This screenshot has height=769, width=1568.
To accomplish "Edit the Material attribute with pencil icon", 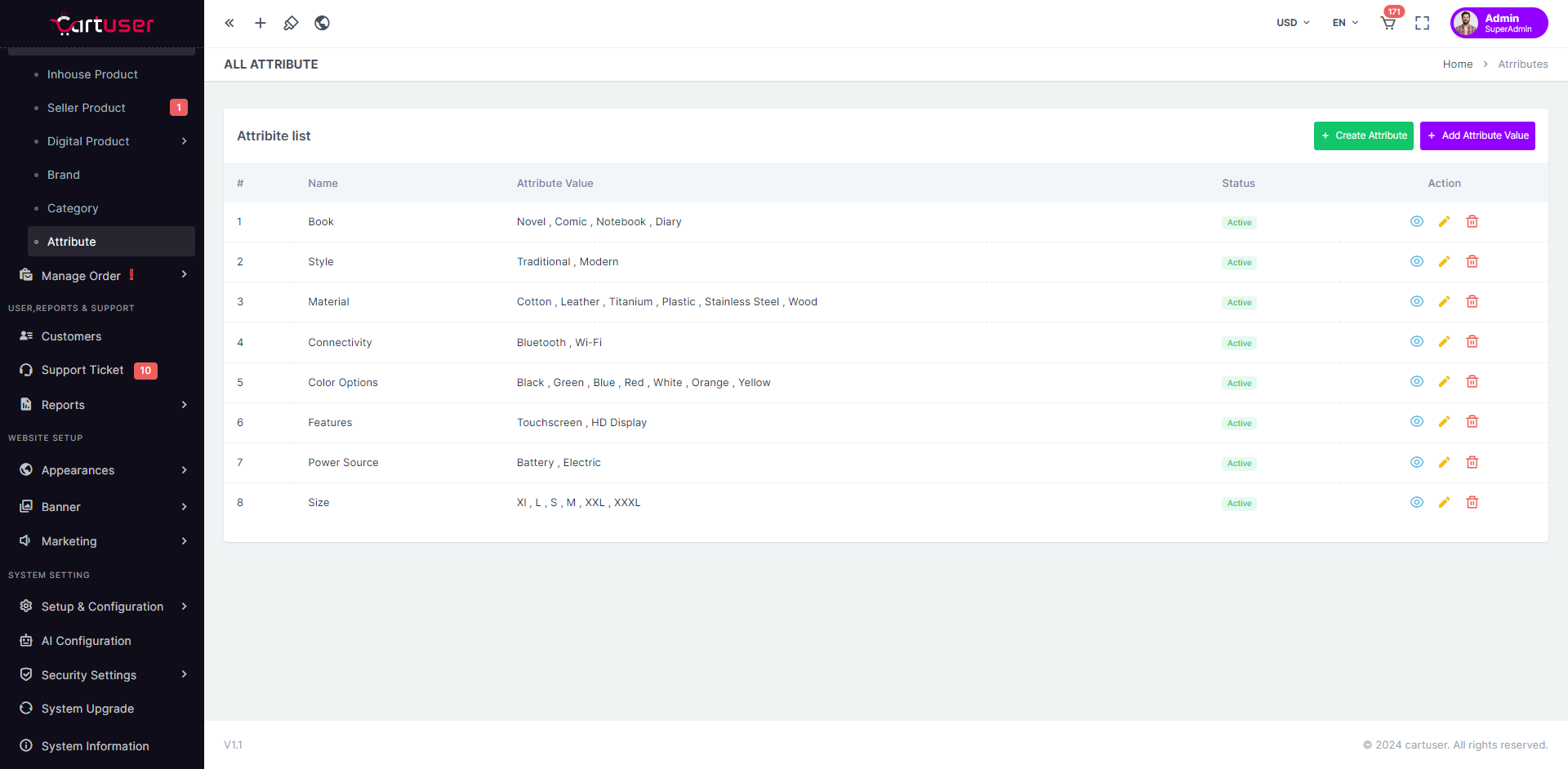I will 1444,302.
